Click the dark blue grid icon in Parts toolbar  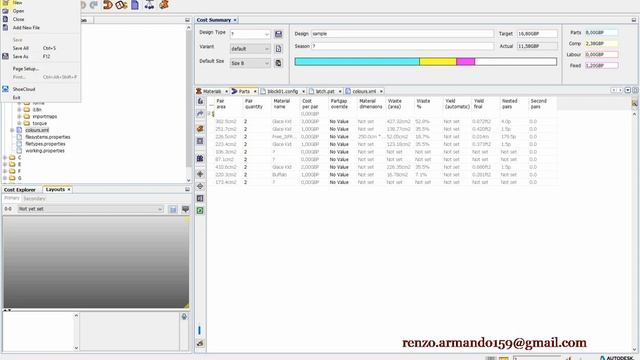point(200,158)
